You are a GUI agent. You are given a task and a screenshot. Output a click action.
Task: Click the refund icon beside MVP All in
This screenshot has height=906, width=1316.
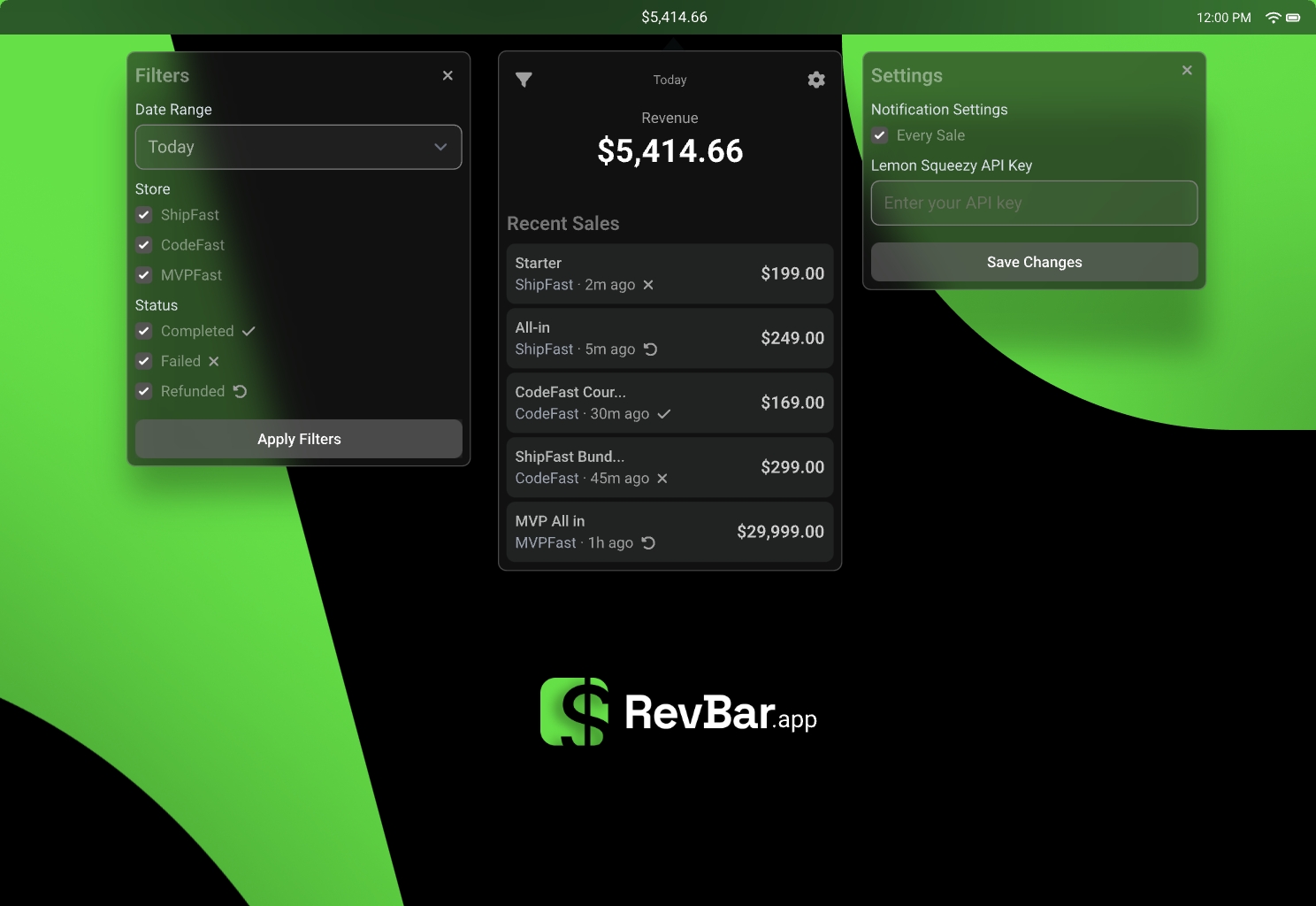pos(650,542)
